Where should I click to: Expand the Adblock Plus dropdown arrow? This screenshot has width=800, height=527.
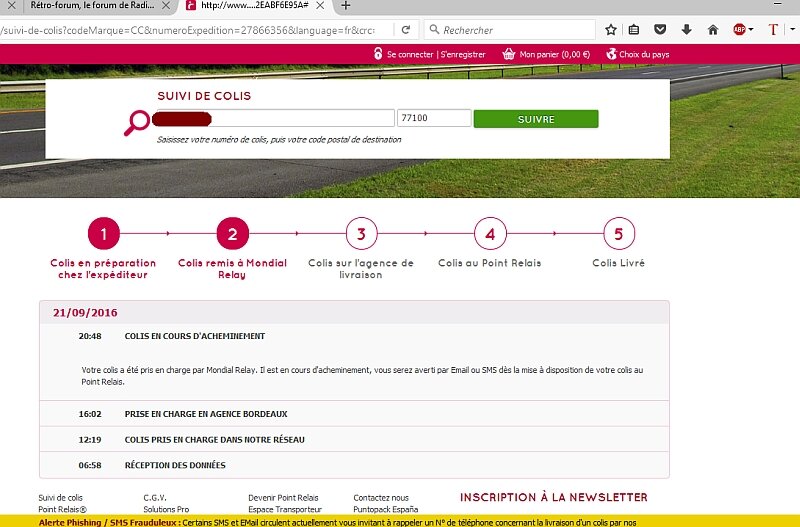[x=751, y=30]
